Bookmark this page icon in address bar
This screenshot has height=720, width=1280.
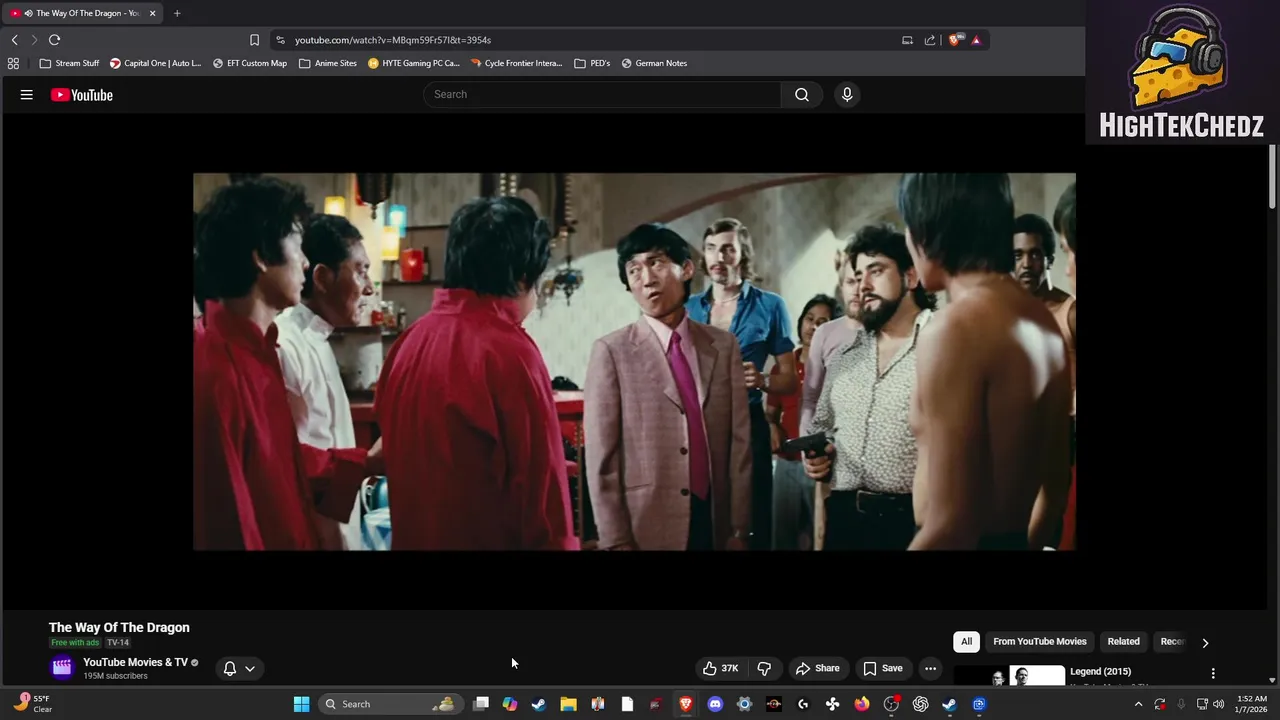[254, 40]
